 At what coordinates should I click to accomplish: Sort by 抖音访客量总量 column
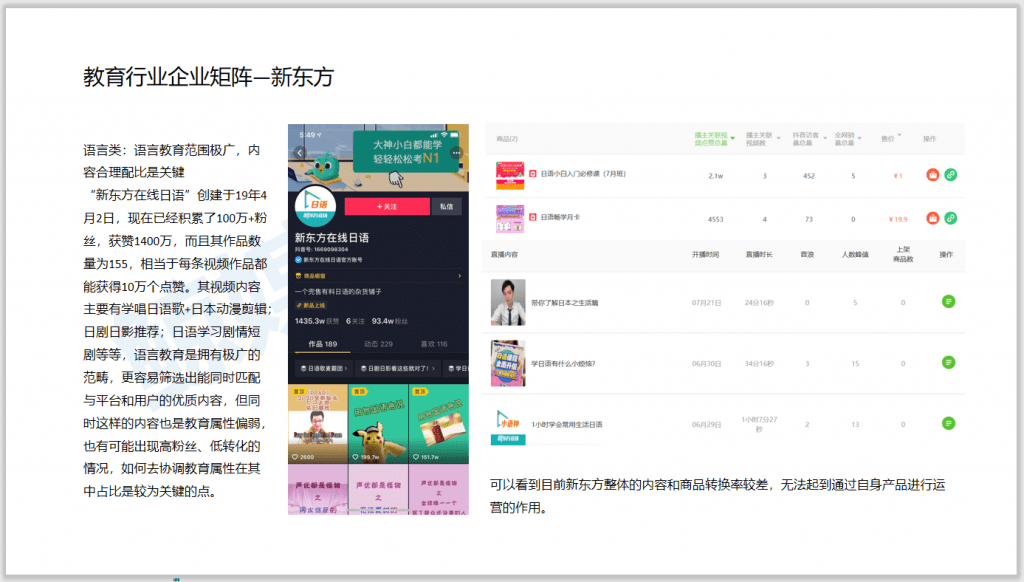click(x=808, y=138)
